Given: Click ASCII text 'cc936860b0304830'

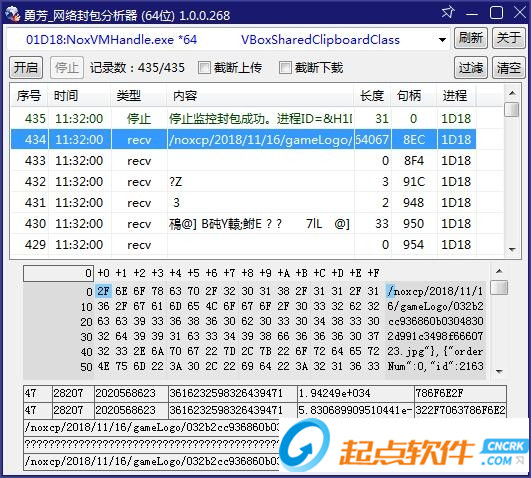Looking at the screenshot, I should (x=435, y=321).
